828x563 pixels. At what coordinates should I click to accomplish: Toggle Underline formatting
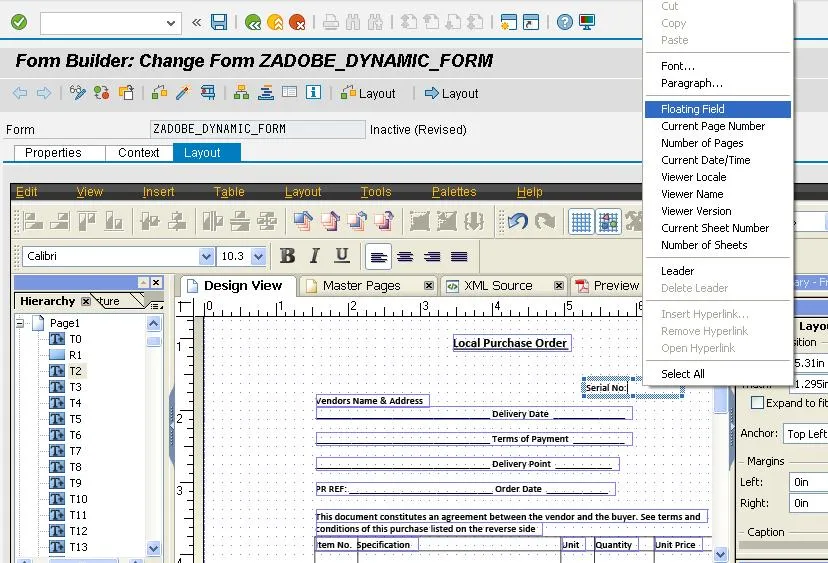point(342,256)
